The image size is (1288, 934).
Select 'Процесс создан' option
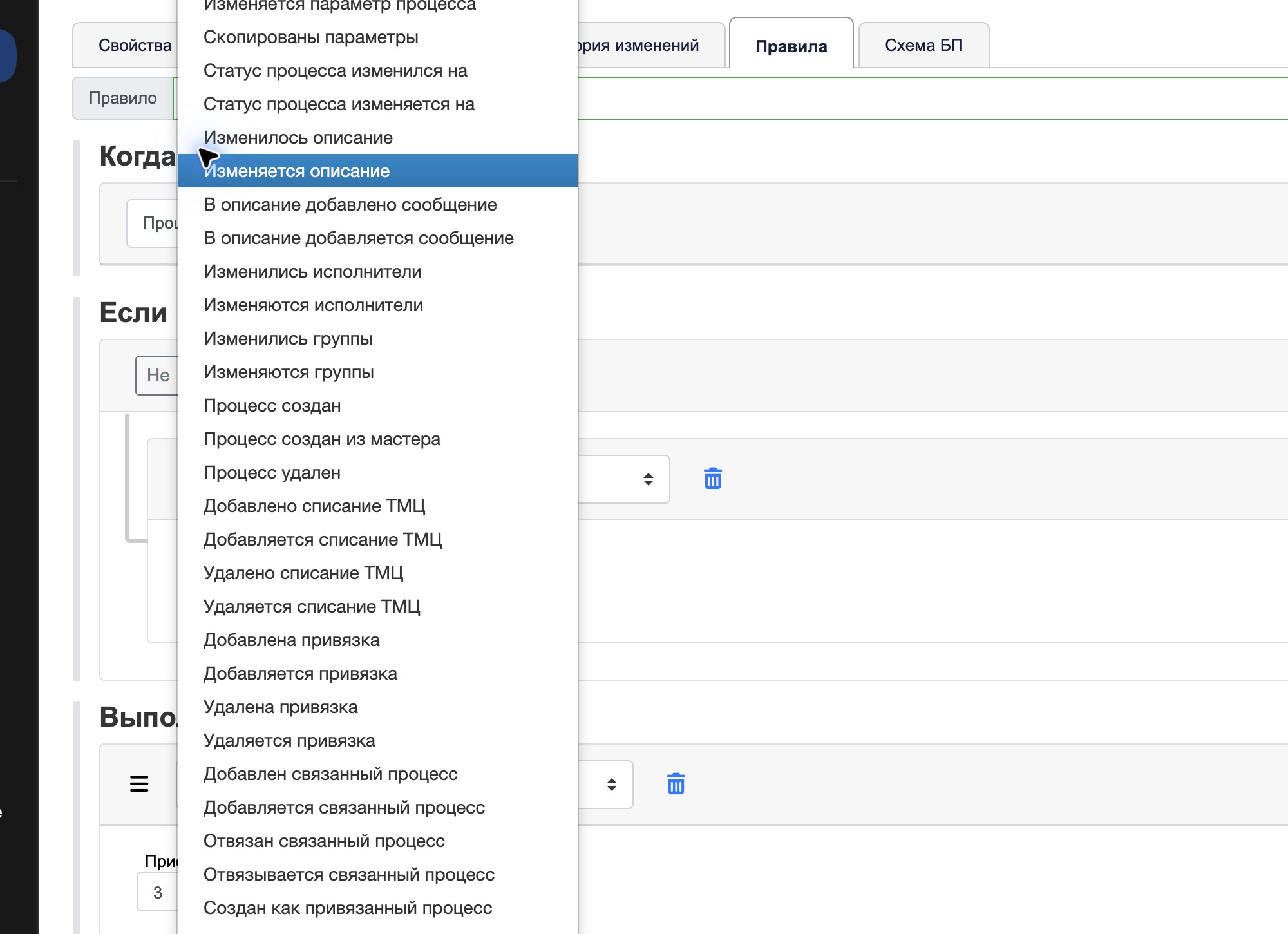coord(377,405)
